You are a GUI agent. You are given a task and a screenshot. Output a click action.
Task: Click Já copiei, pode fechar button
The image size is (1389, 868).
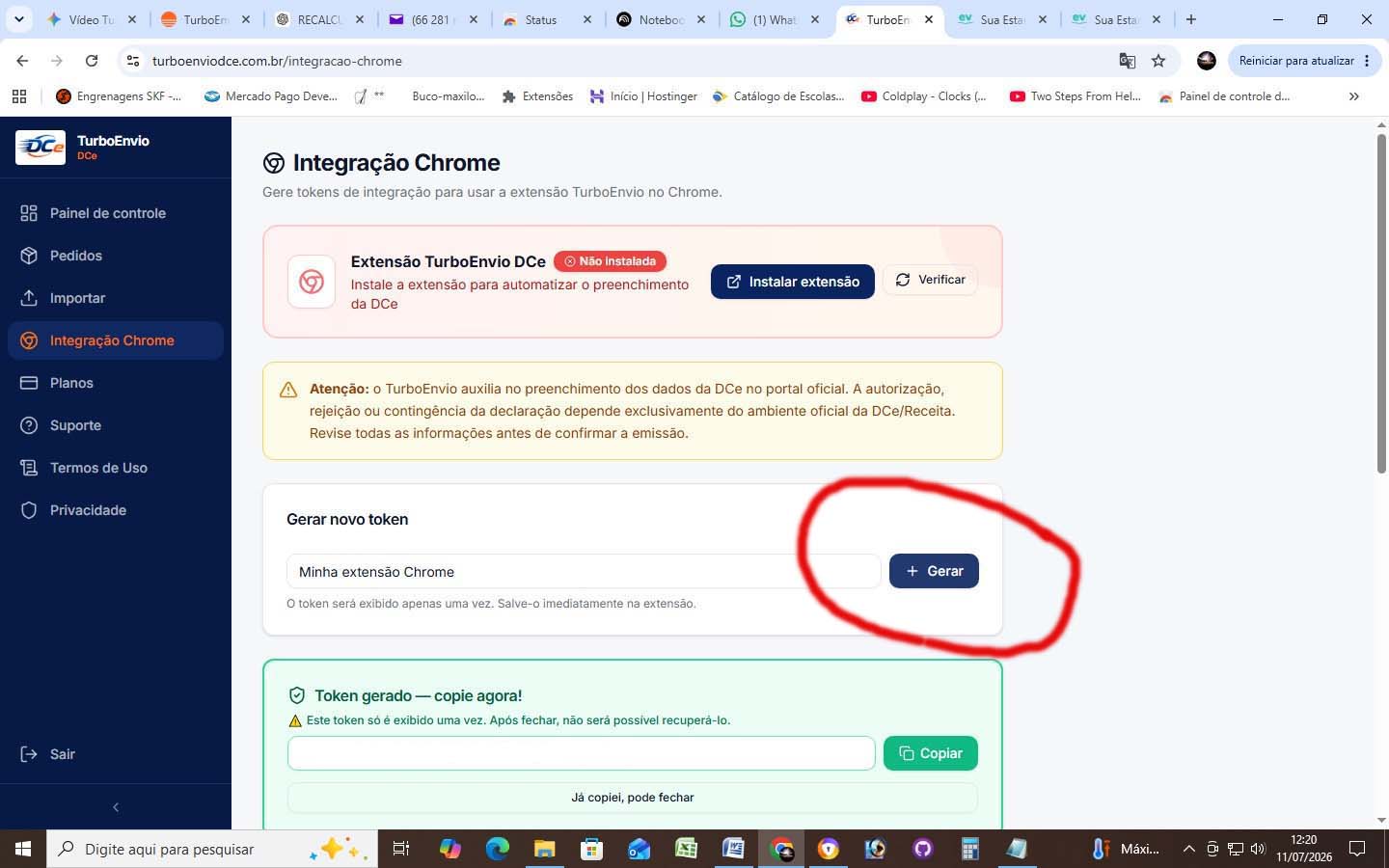tap(633, 798)
